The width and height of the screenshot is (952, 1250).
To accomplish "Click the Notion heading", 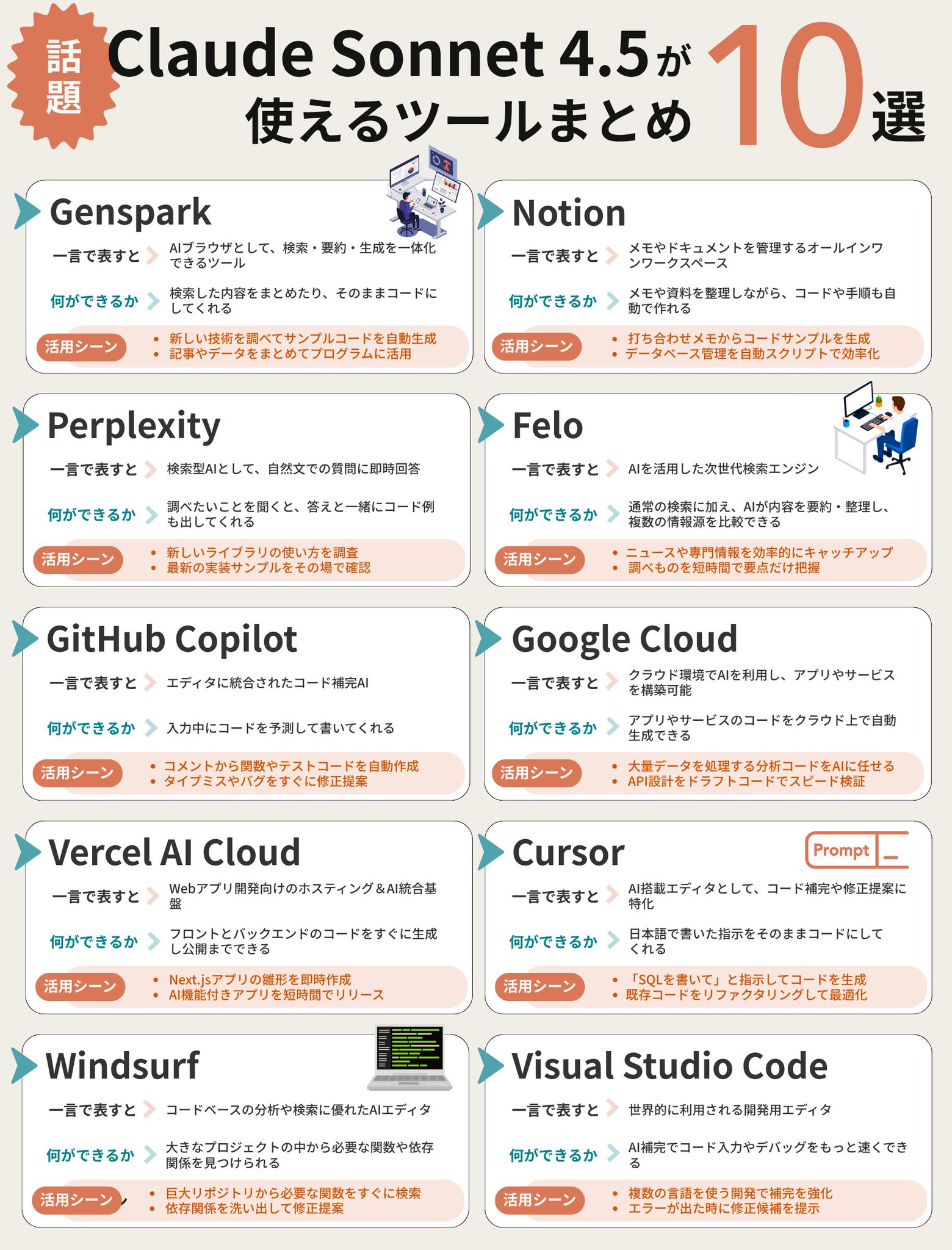I will [569, 213].
